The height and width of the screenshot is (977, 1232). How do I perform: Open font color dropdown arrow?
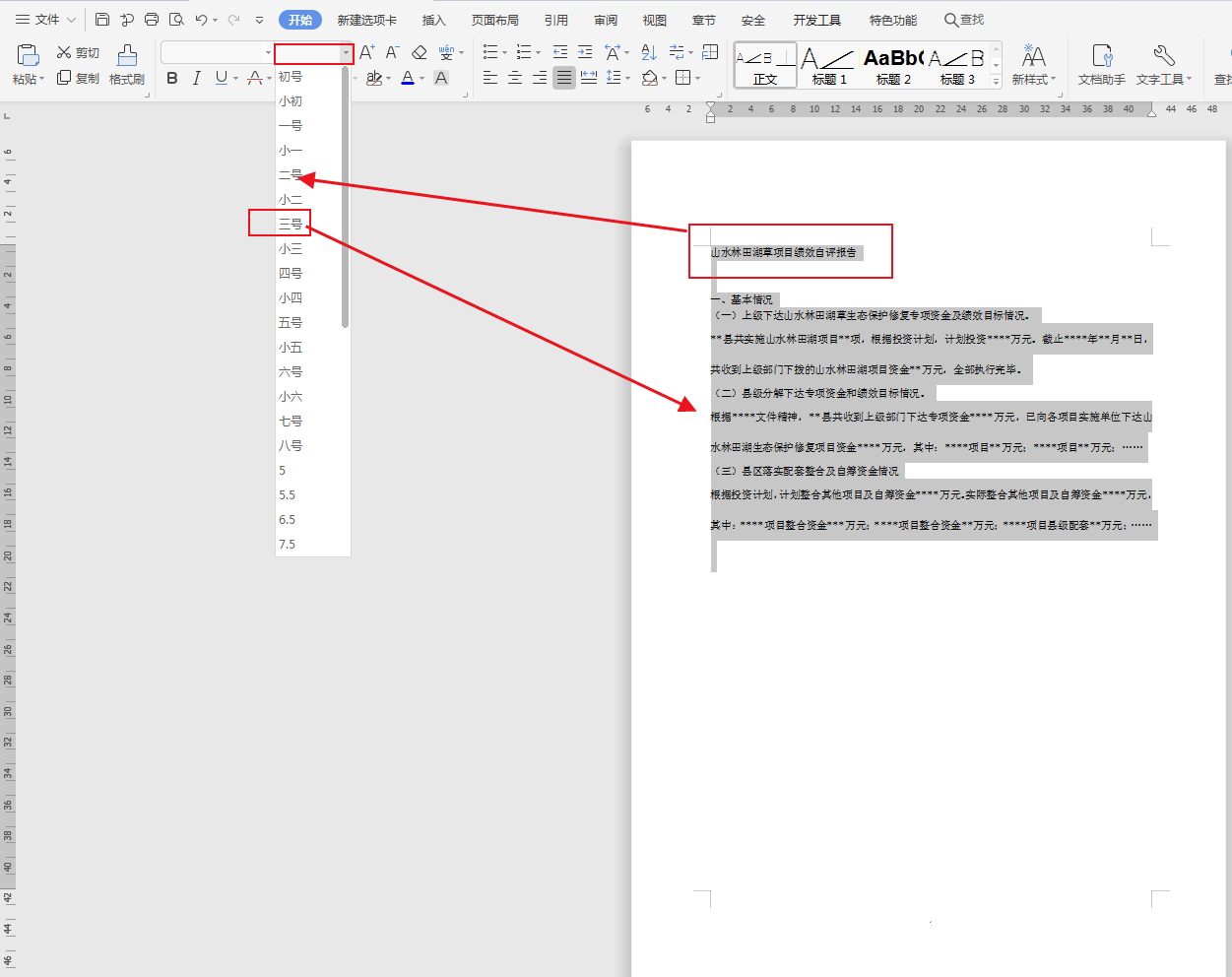(x=422, y=78)
